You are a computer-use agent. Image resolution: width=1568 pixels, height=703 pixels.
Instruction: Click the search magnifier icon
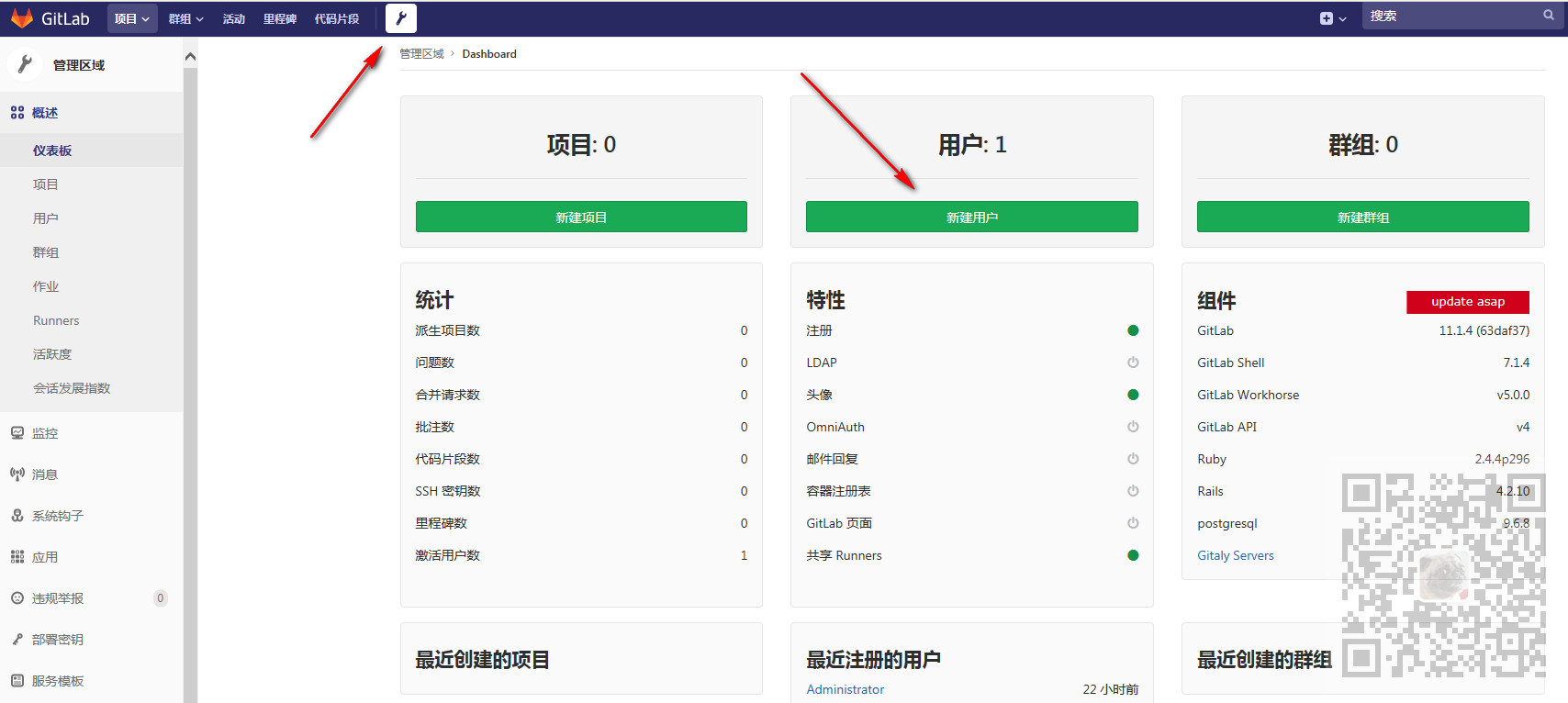pyautogui.click(x=1549, y=16)
